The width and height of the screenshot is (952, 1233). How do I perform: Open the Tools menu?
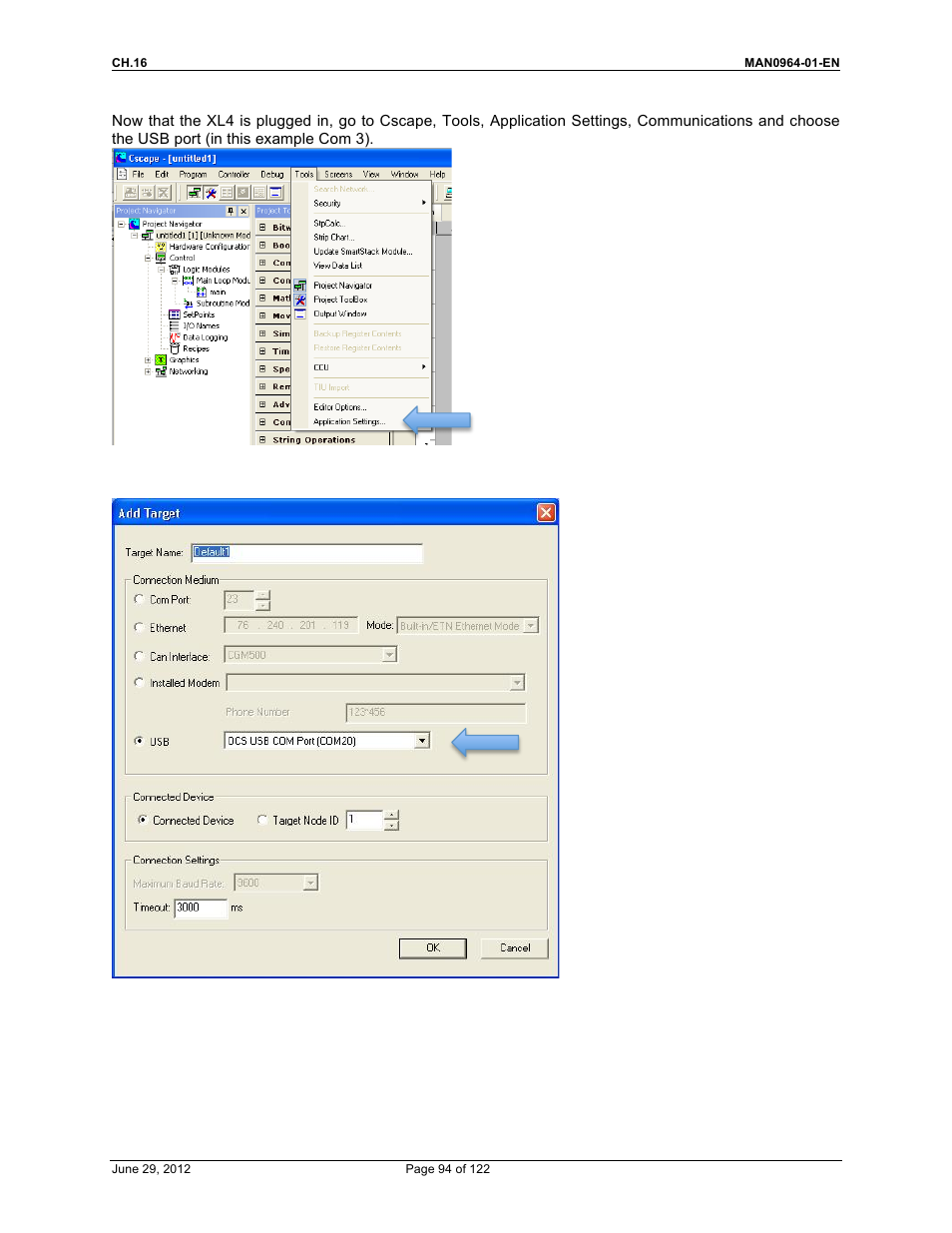304,174
